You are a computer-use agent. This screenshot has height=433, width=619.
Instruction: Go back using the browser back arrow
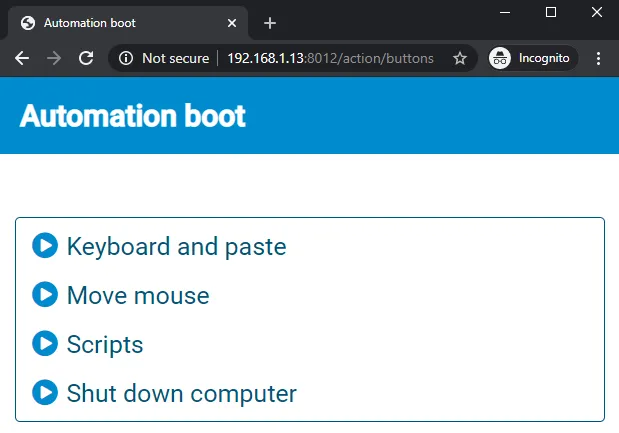[22, 59]
